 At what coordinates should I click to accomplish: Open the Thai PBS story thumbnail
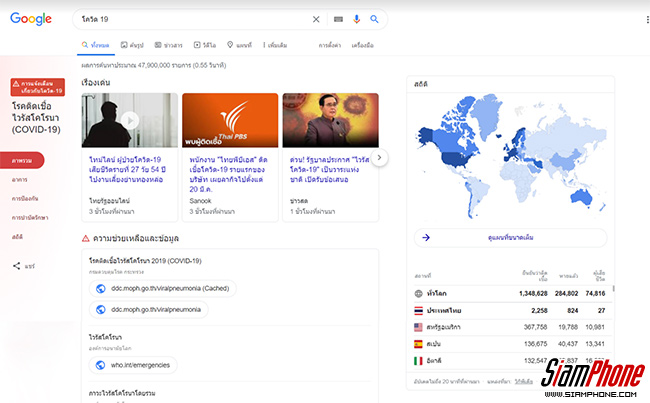point(230,120)
